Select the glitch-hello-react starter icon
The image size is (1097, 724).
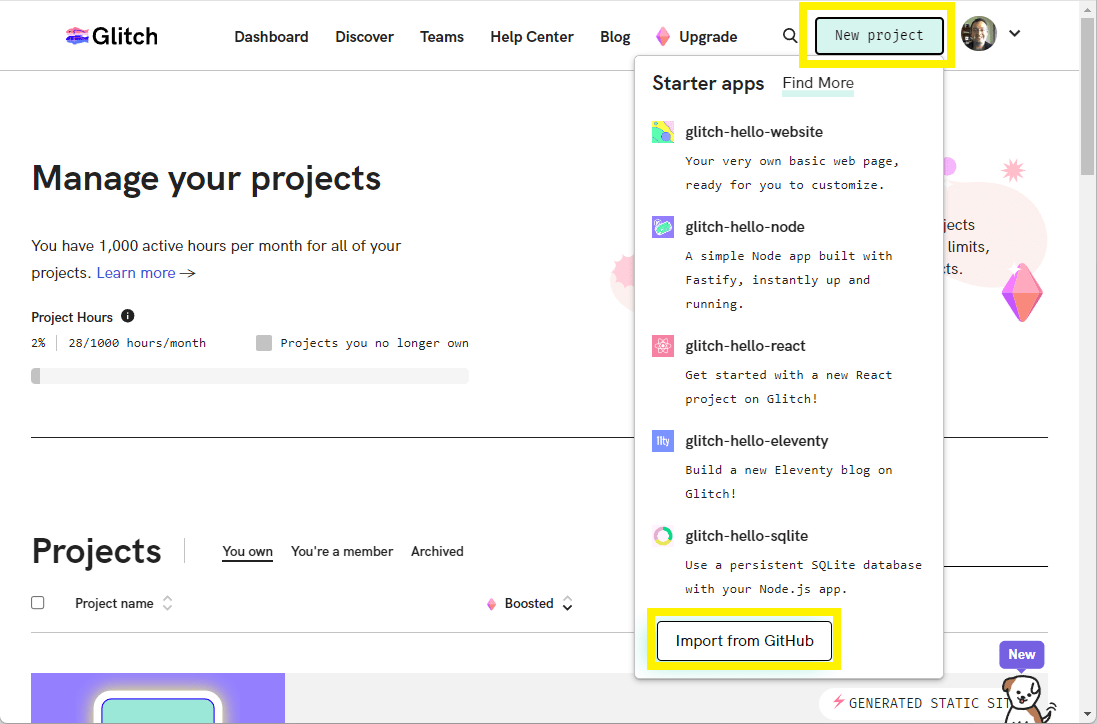[x=662, y=345]
